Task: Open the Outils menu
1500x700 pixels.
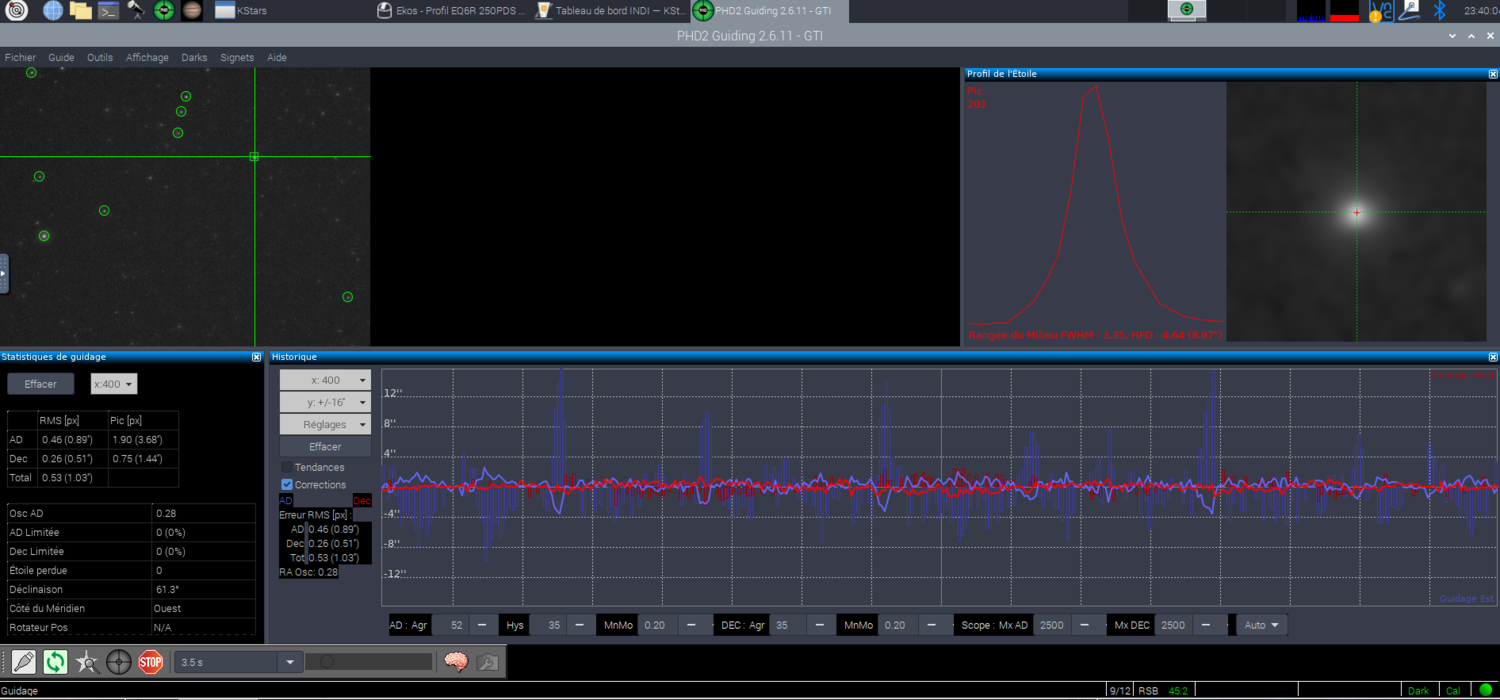Action: pyautogui.click(x=100, y=57)
